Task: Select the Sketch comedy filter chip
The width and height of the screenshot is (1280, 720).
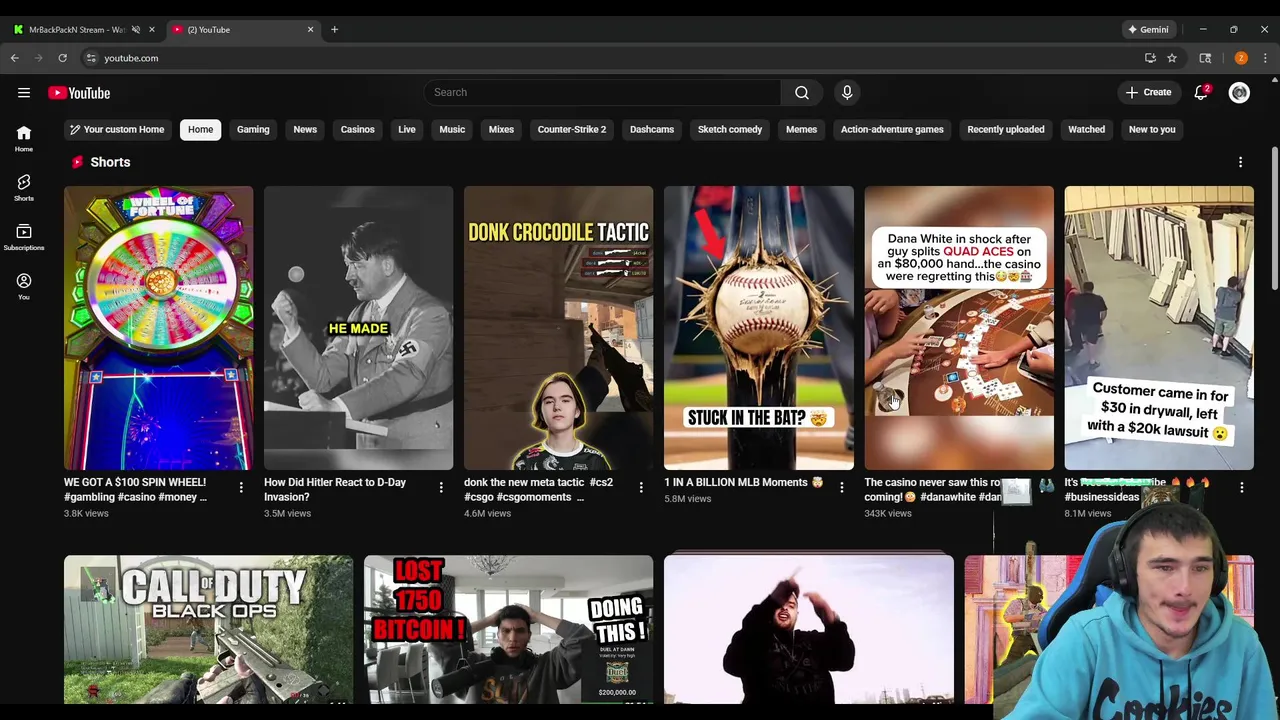Action: tap(730, 129)
